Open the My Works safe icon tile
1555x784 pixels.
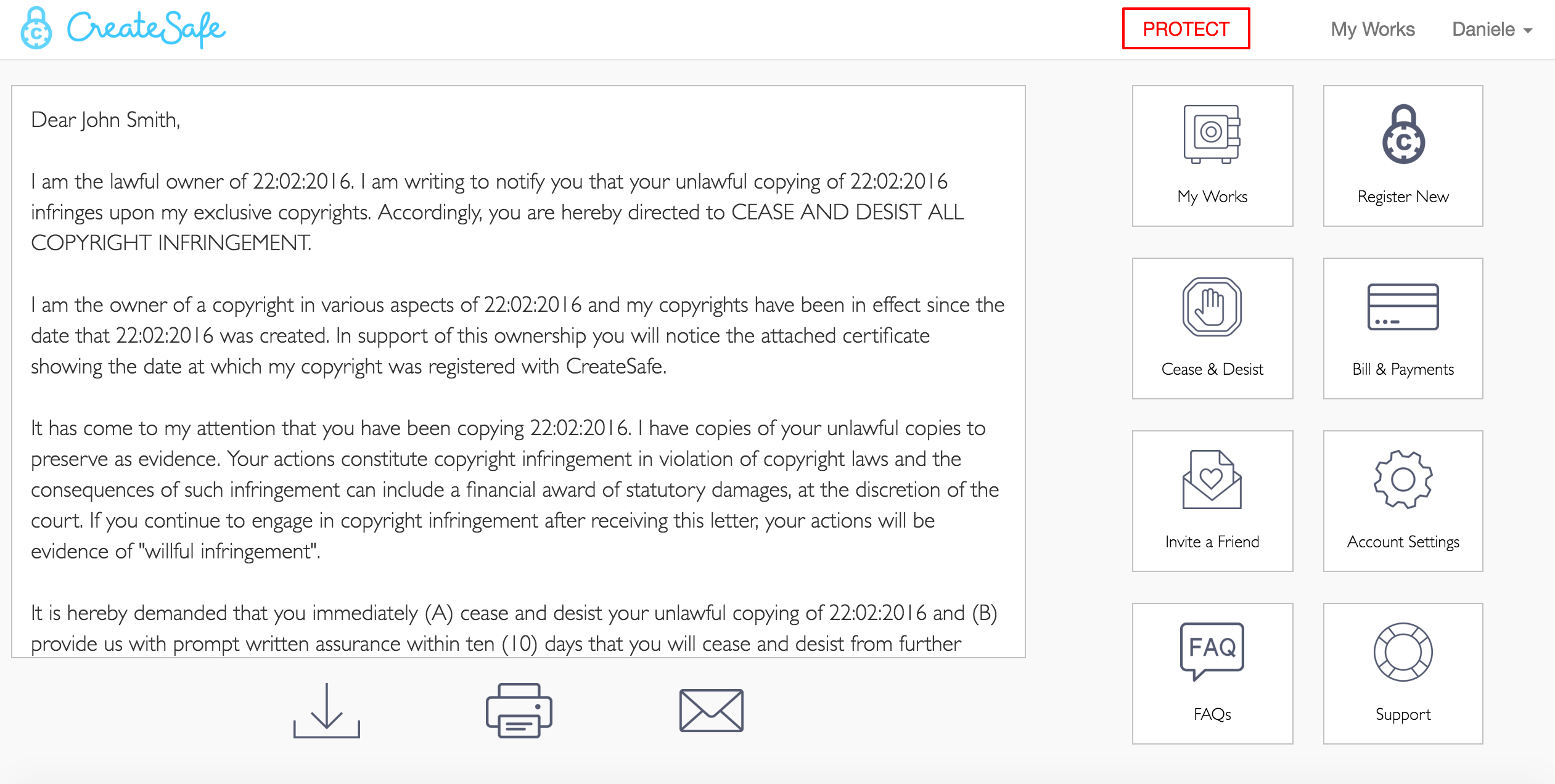[1212, 134]
